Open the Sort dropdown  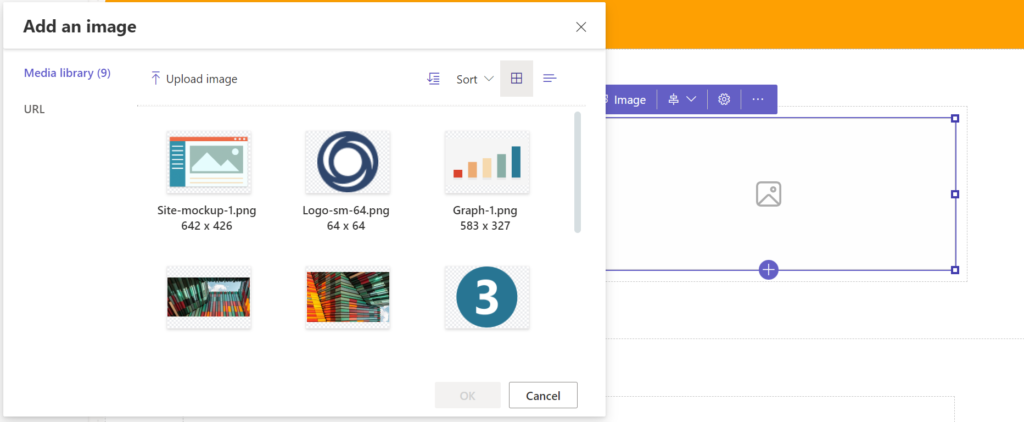(475, 80)
